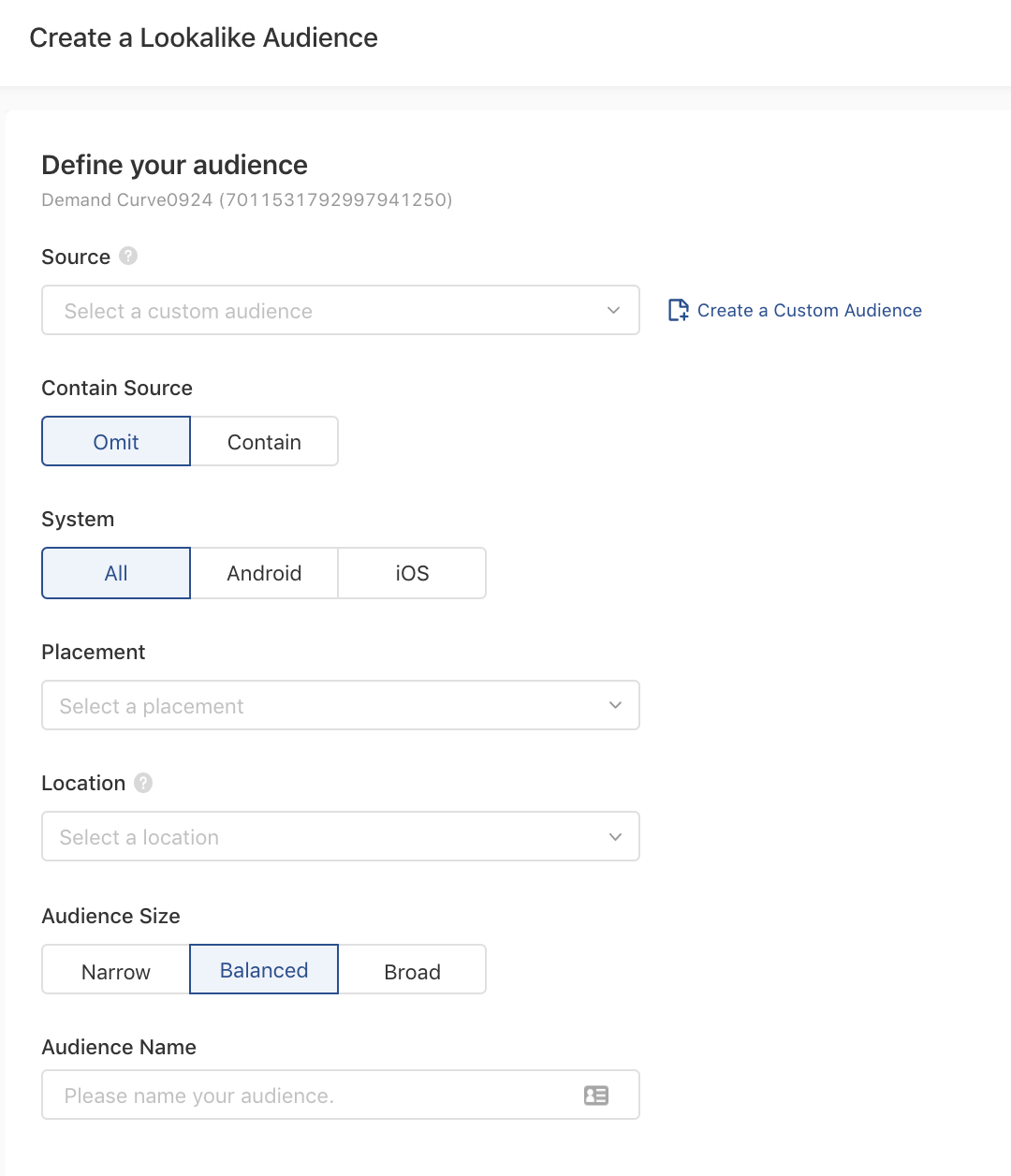Click the Audience Name text field
Screen dimensions: 1011x1176
pyautogui.click(x=309, y=1095)
